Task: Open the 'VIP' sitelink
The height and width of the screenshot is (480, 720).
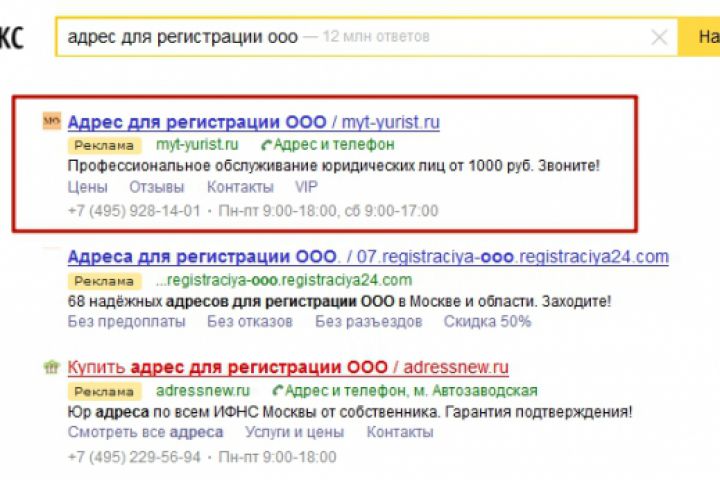Action: (306, 187)
